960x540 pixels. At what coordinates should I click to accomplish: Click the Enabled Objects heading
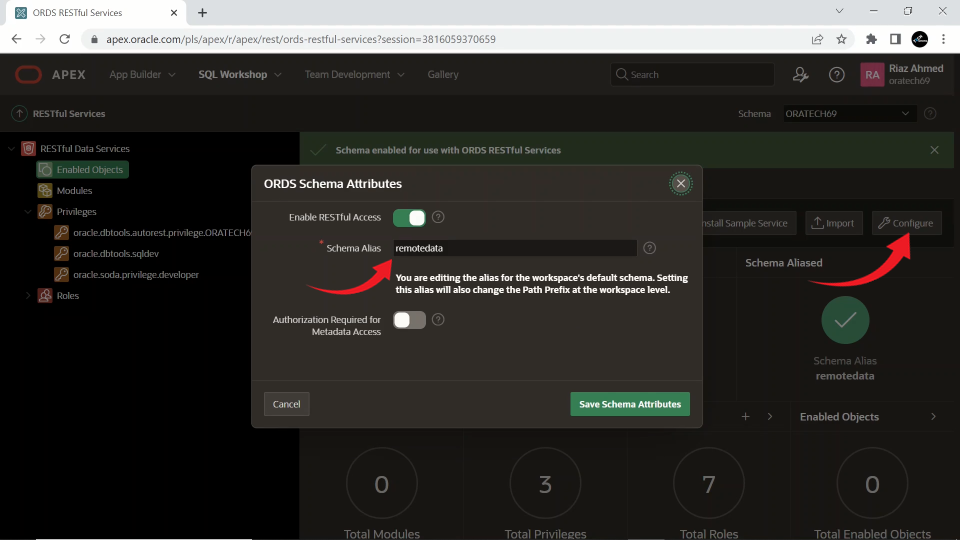[x=839, y=416]
